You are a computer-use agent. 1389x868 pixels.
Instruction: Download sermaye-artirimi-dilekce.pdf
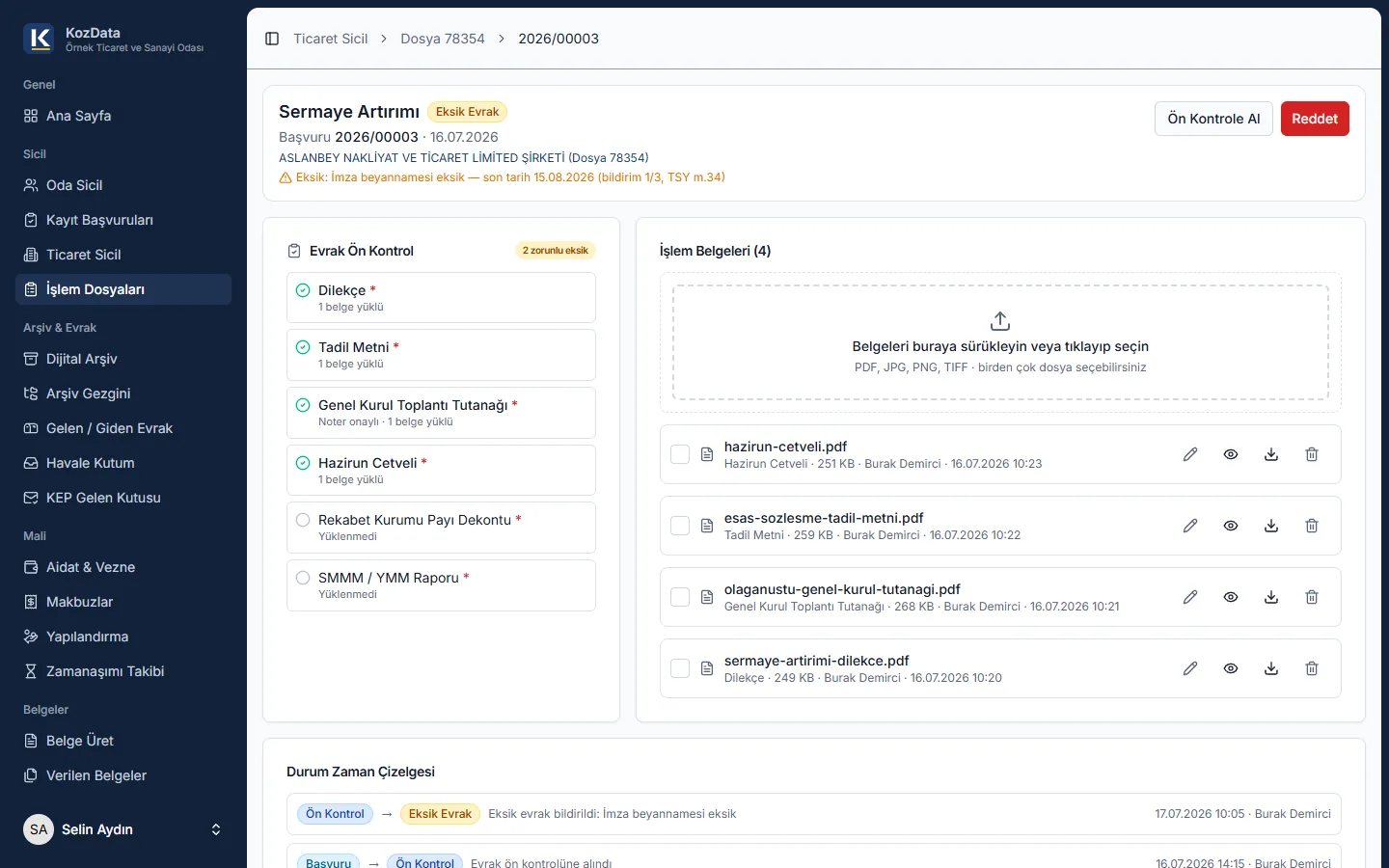coord(1271,668)
